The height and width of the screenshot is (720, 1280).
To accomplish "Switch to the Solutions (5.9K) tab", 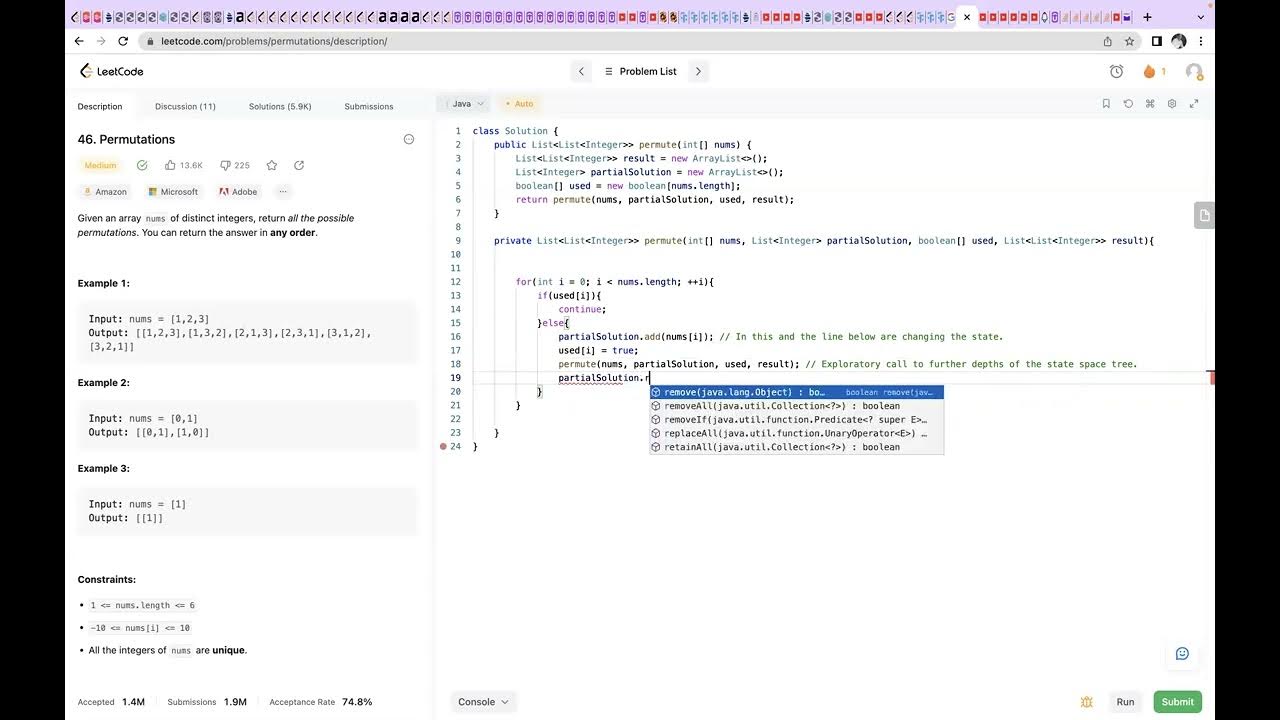I will pos(280,106).
